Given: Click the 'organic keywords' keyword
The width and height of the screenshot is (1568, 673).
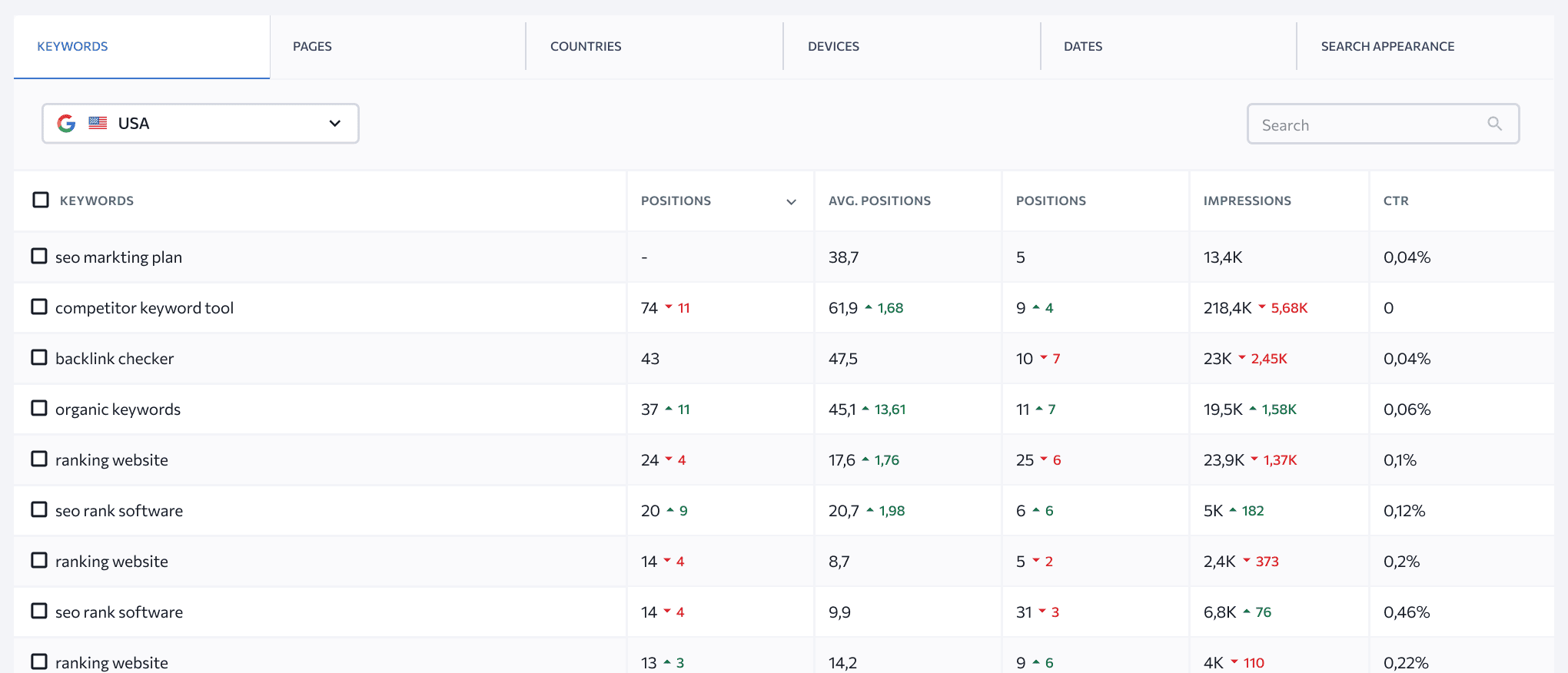Looking at the screenshot, I should 118,409.
